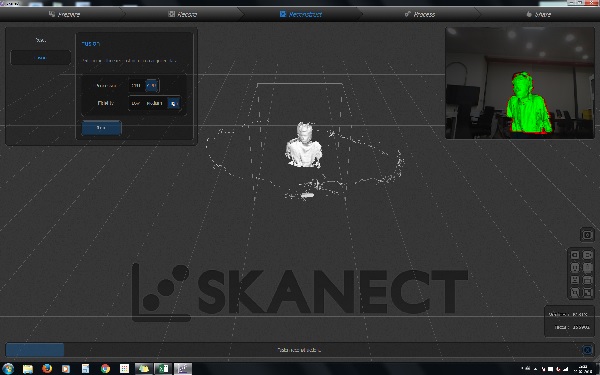Click the live camera preview thumbnail

click(x=520, y=83)
